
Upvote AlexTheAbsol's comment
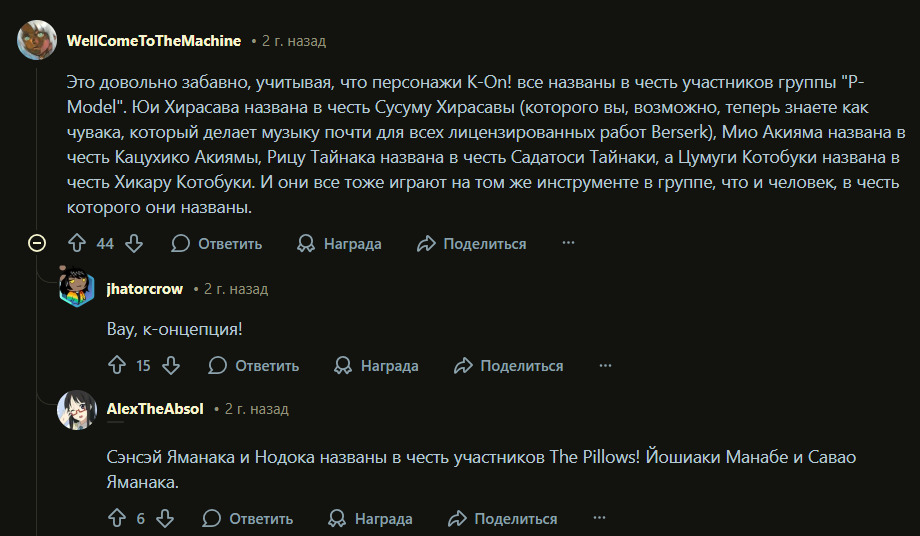pyautogui.click(x=115, y=519)
